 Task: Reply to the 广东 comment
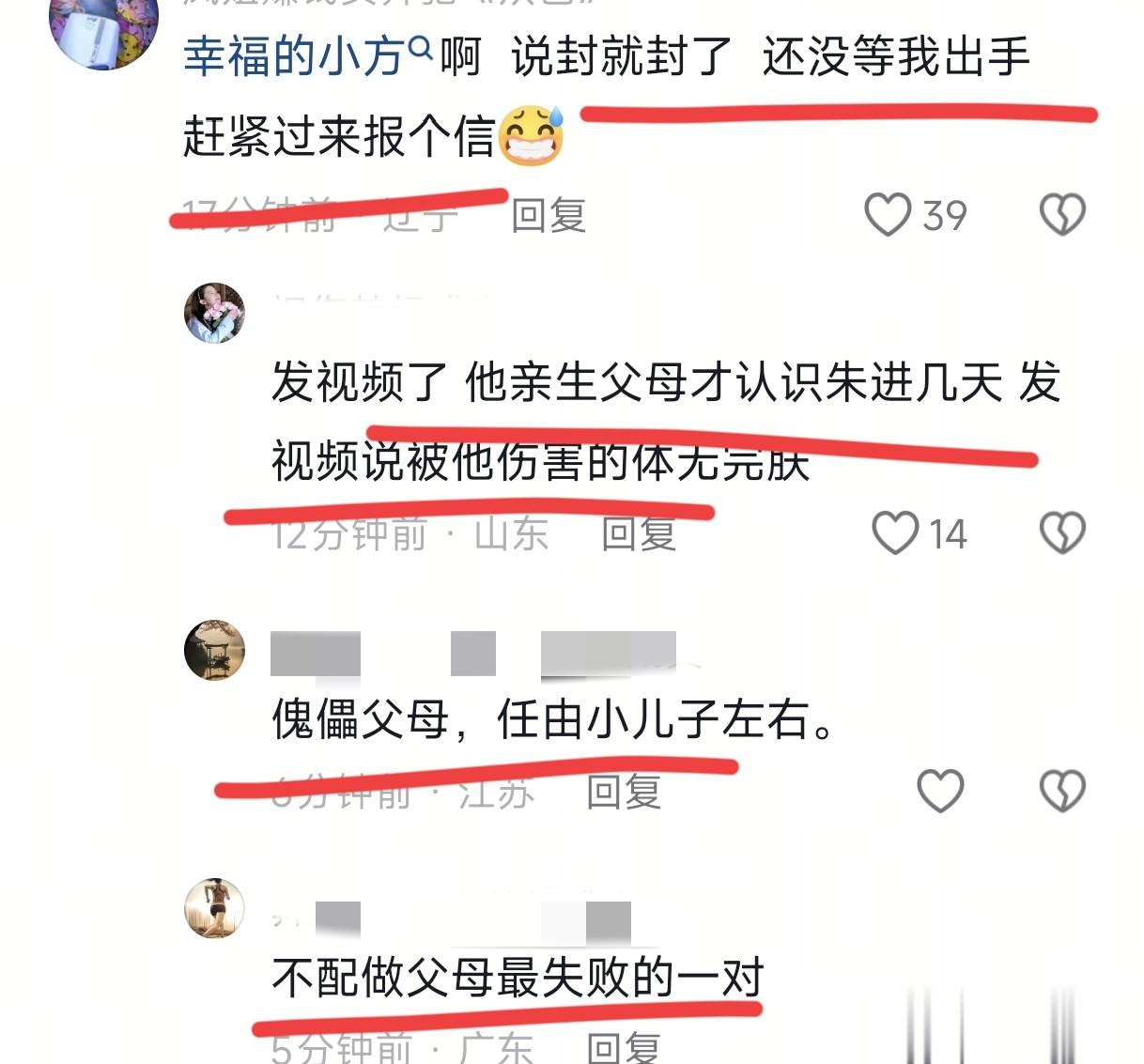pyautogui.click(x=624, y=1047)
